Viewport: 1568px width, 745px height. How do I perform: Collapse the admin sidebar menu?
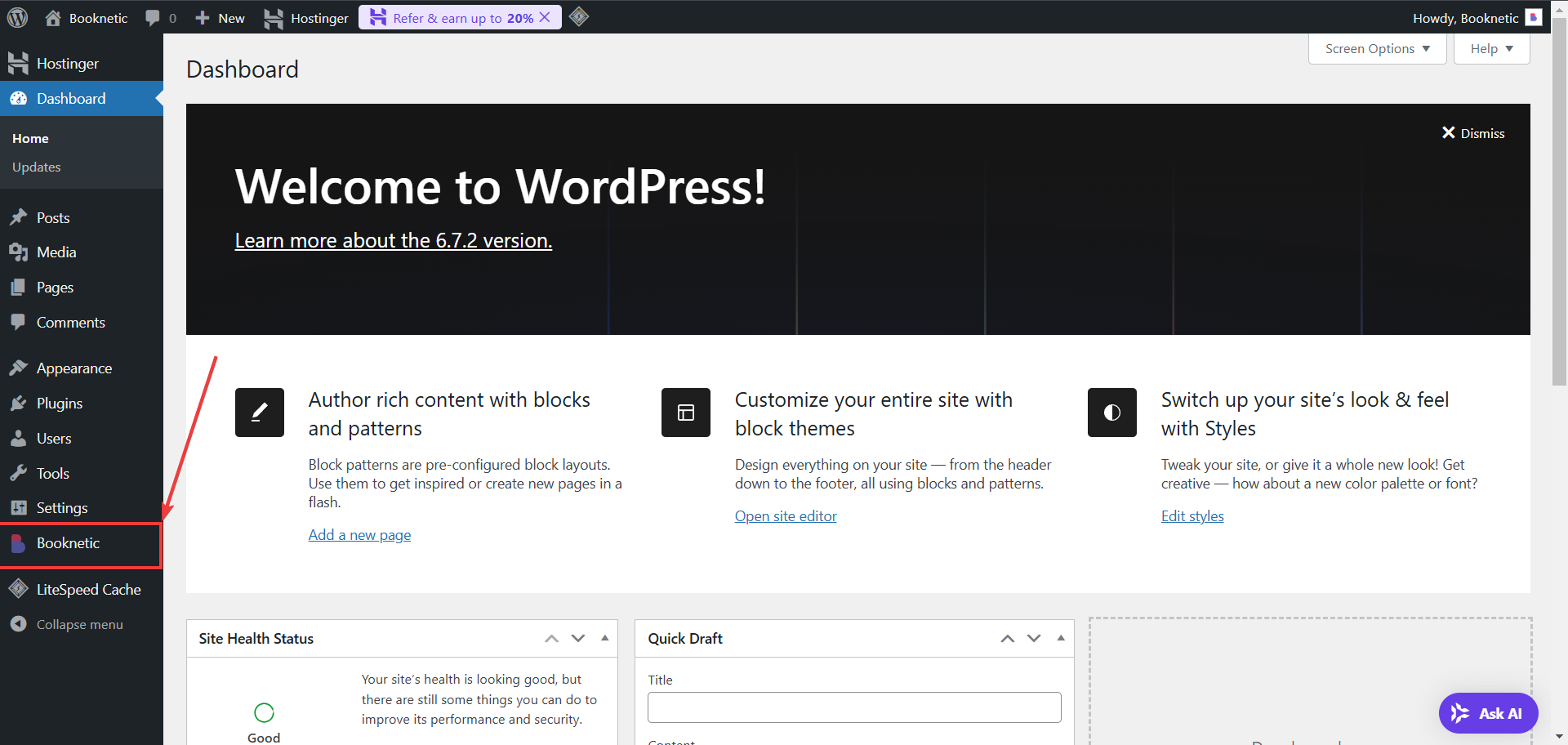[x=79, y=624]
